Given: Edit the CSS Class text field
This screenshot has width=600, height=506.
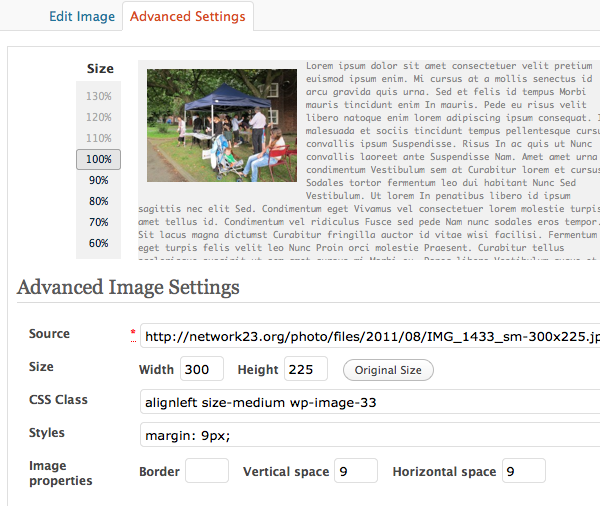Looking at the screenshot, I should click(370, 403).
